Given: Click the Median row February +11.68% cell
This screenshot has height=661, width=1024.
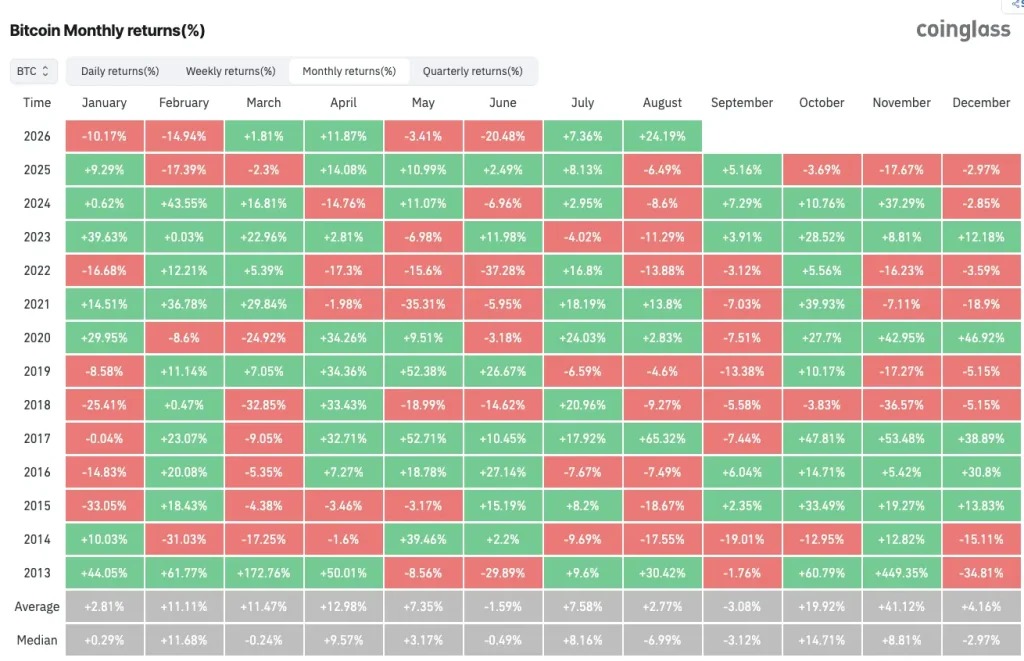Looking at the screenshot, I should 184,640.
